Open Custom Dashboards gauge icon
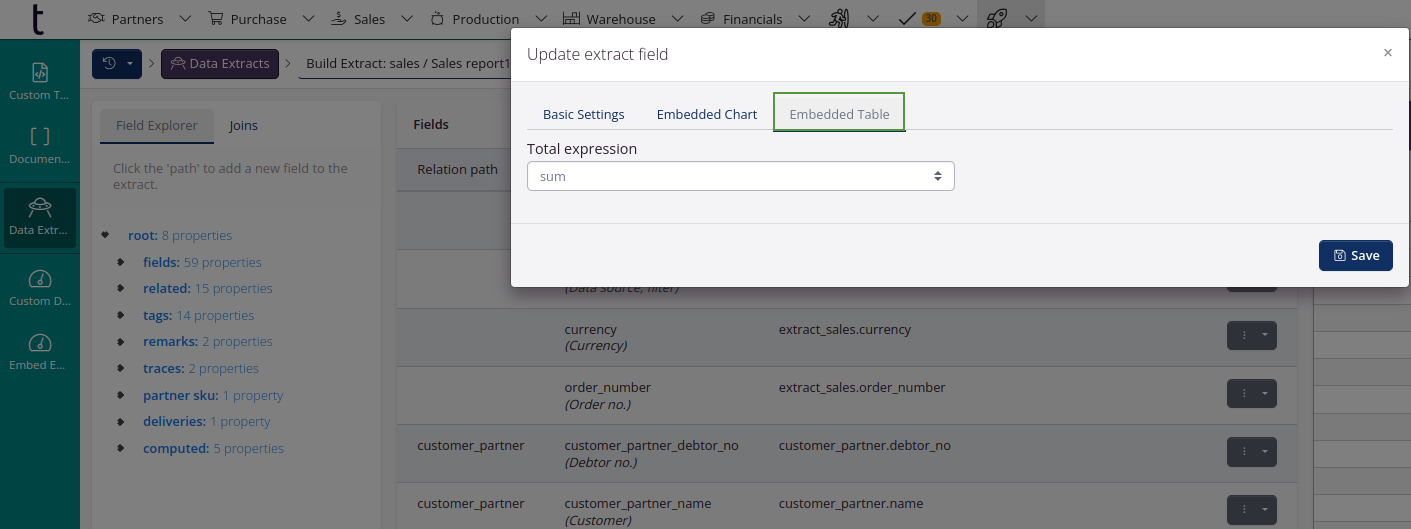 tap(39, 279)
